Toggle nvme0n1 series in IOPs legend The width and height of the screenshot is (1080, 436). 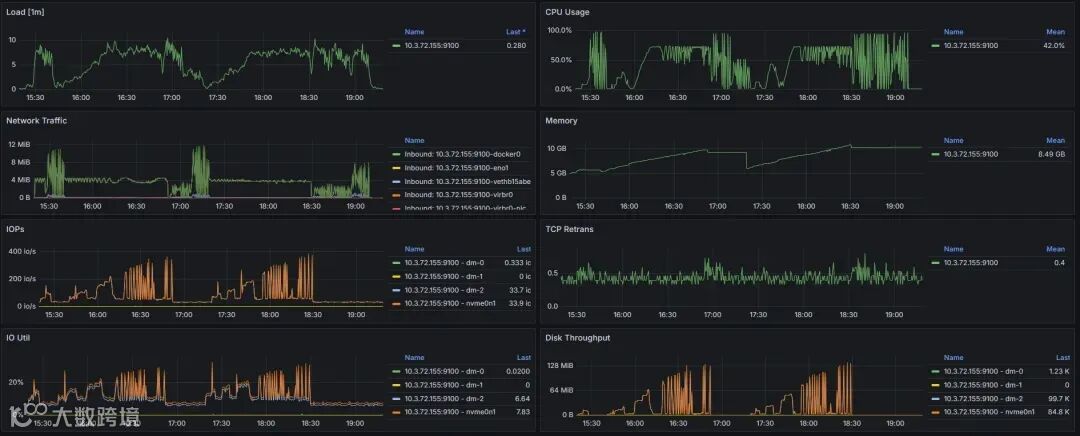[x=449, y=303]
